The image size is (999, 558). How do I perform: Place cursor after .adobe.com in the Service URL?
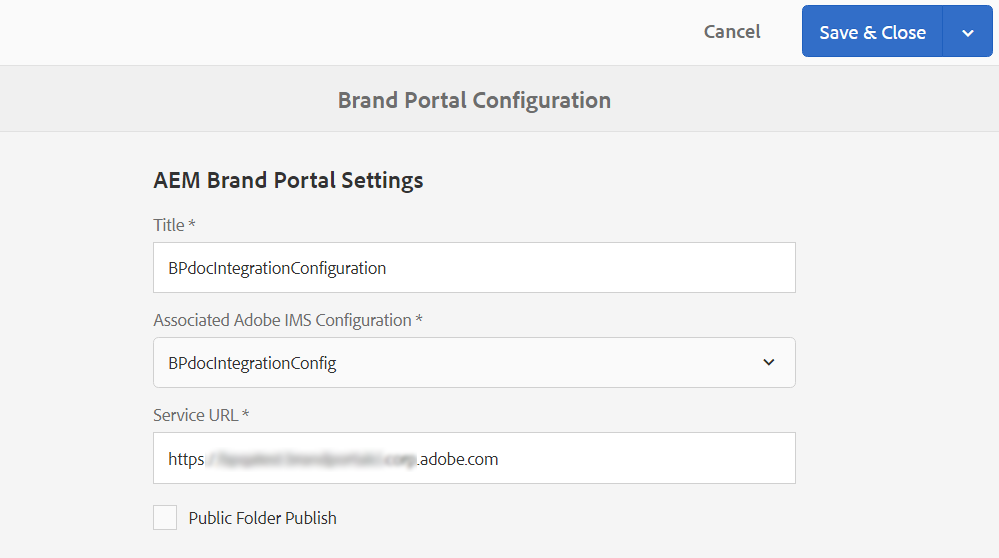pyautogui.click(x=500, y=459)
